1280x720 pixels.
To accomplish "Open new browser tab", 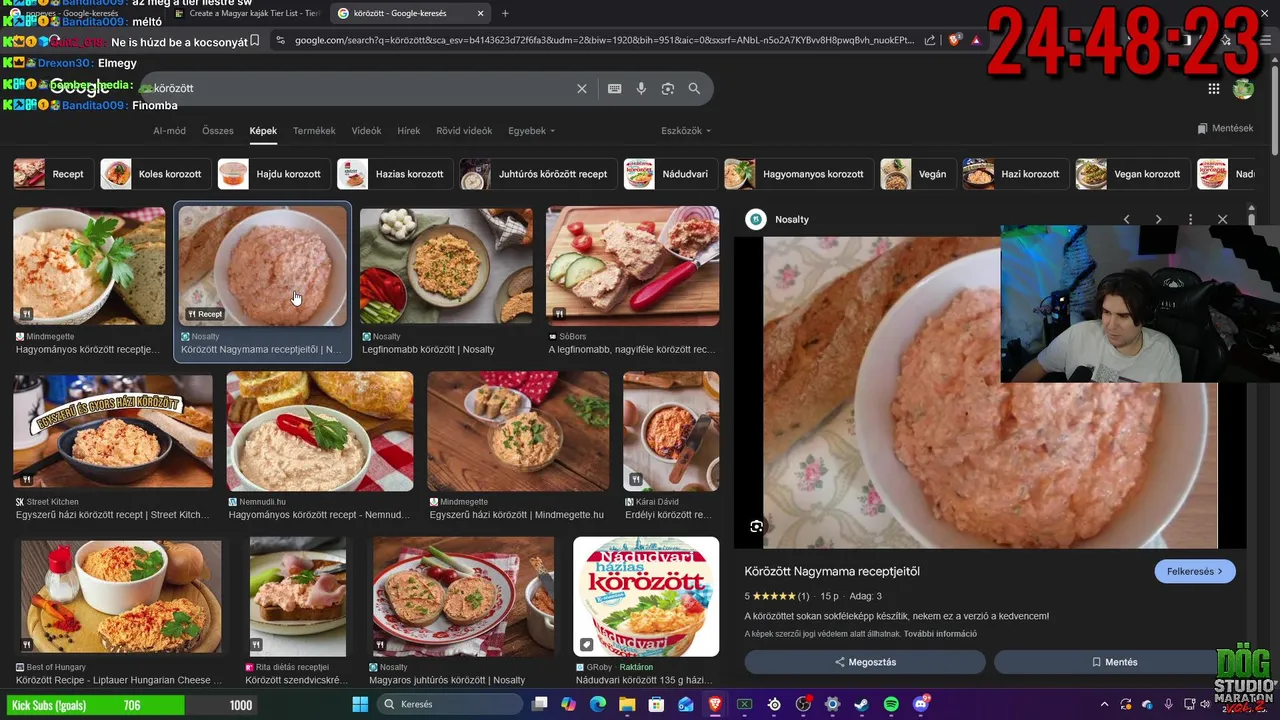I will pyautogui.click(x=505, y=14).
